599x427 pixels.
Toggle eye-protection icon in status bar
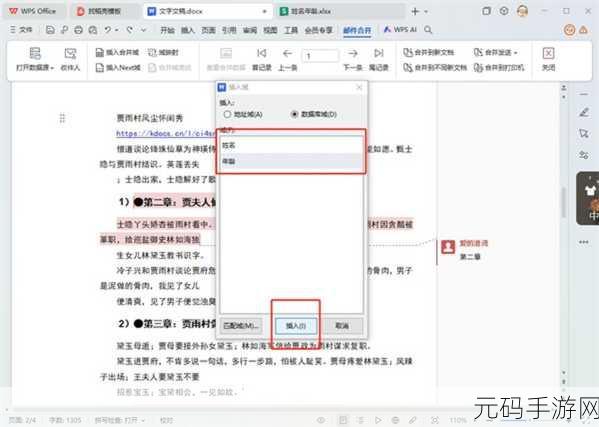click(321, 420)
